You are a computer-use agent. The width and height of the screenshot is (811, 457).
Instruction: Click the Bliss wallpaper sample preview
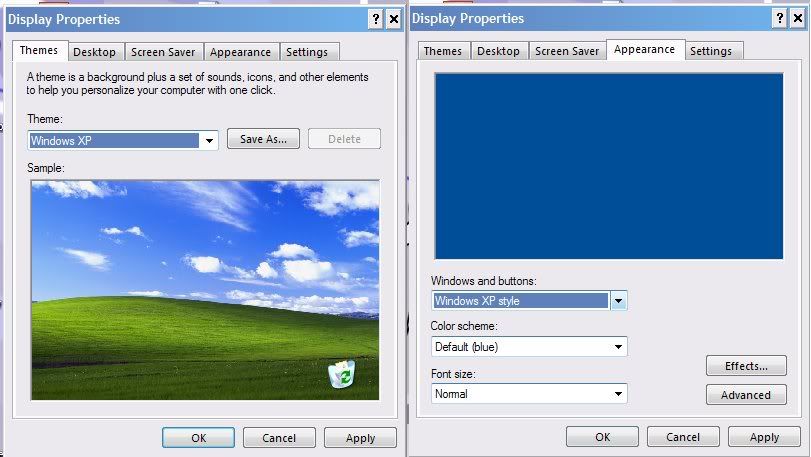pos(205,290)
